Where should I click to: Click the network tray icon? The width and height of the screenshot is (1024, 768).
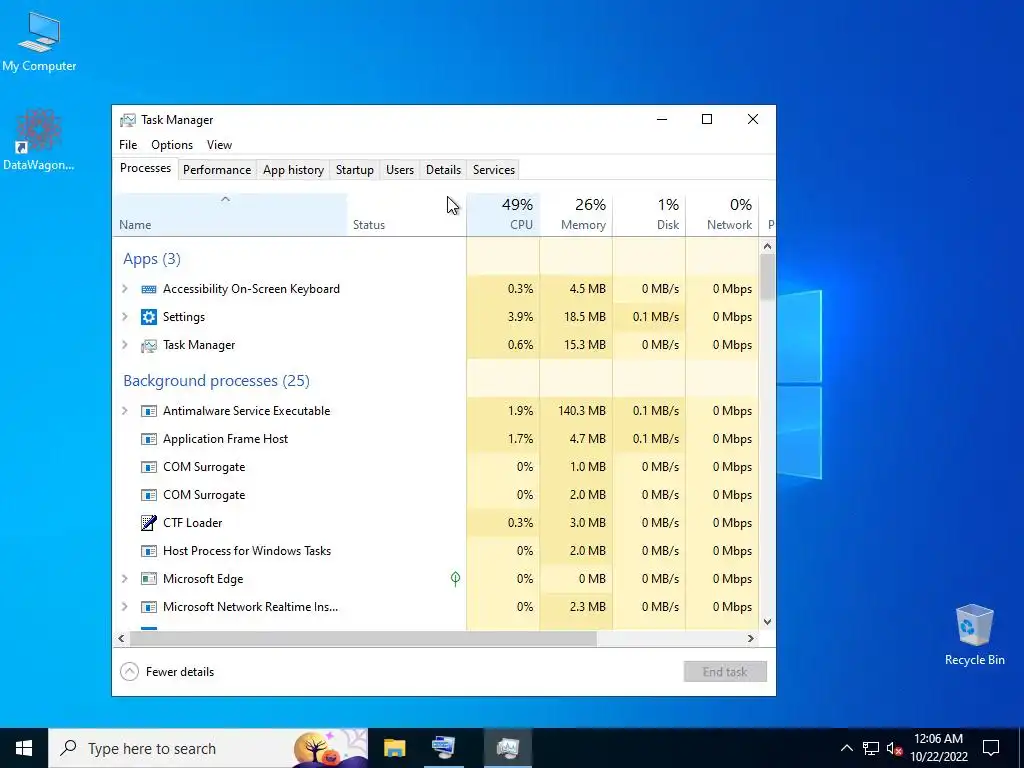coord(871,748)
